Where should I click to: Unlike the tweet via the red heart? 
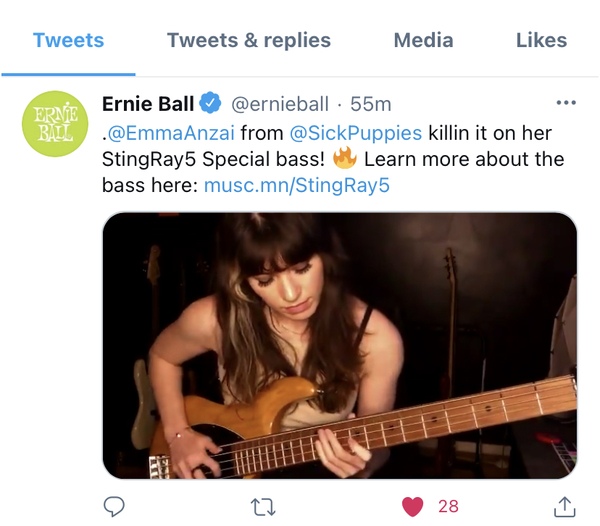(x=412, y=507)
